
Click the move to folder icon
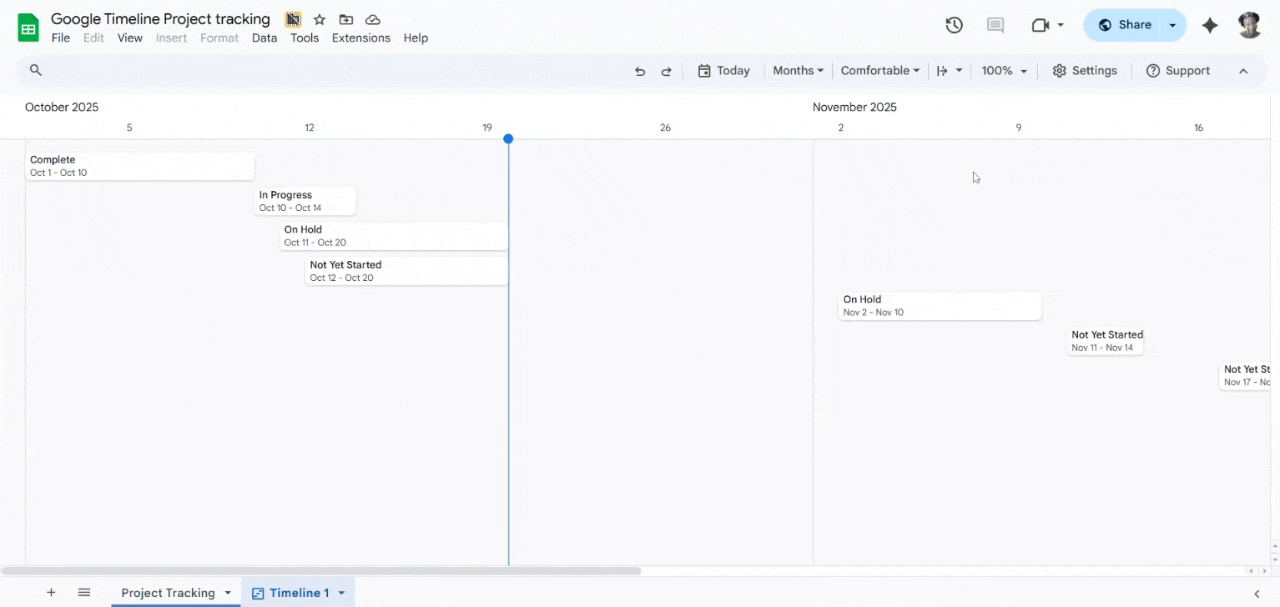[x=346, y=19]
